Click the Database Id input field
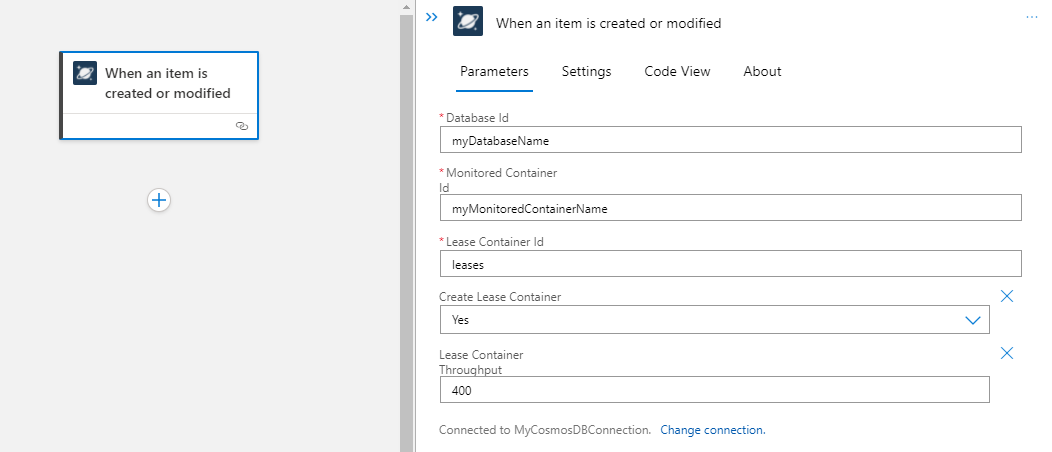1052x452 pixels. coord(730,140)
